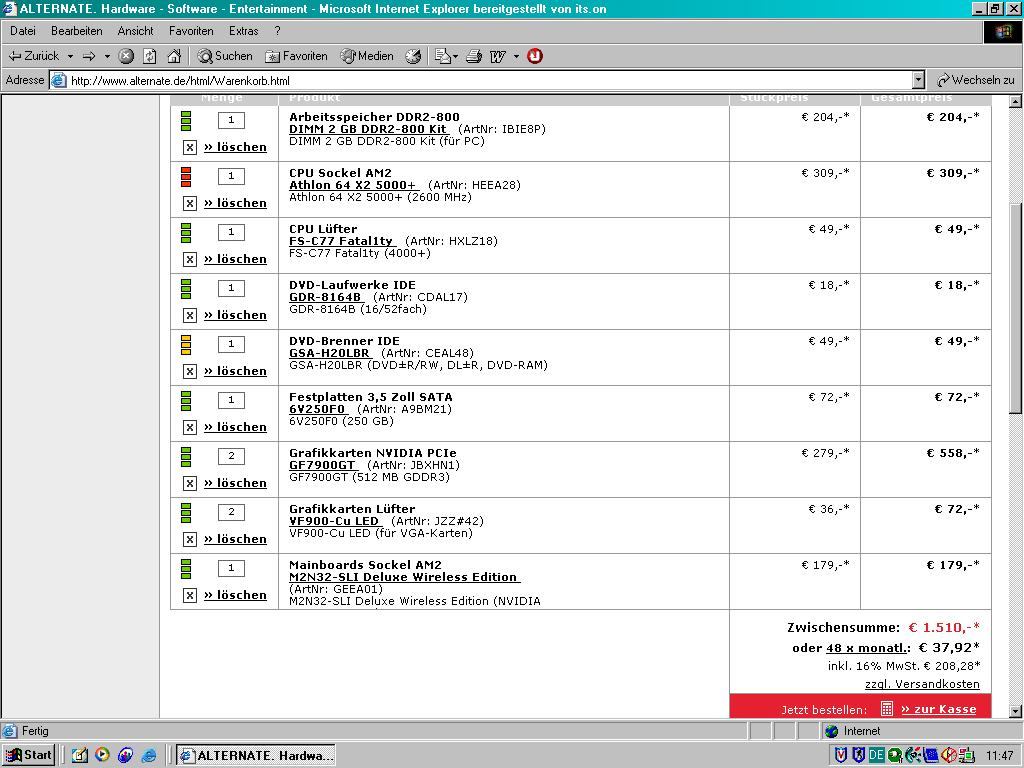Click the X delete box for GDR-8164B drive

pos(189,315)
